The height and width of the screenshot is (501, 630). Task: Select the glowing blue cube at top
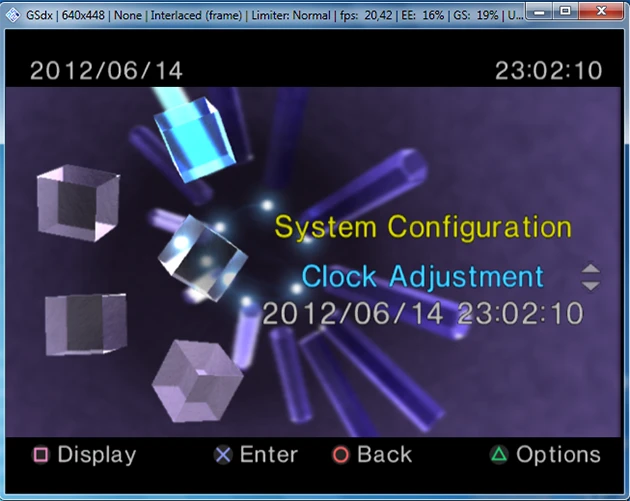pyautogui.click(x=196, y=139)
